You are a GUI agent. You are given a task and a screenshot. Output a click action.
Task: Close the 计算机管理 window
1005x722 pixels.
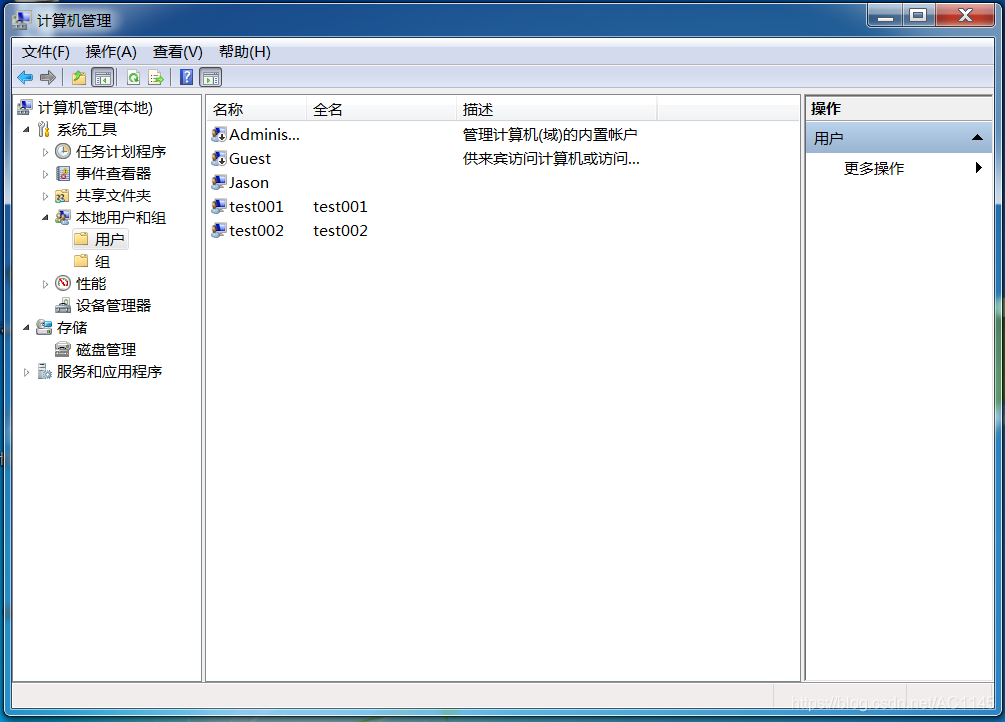tap(965, 15)
